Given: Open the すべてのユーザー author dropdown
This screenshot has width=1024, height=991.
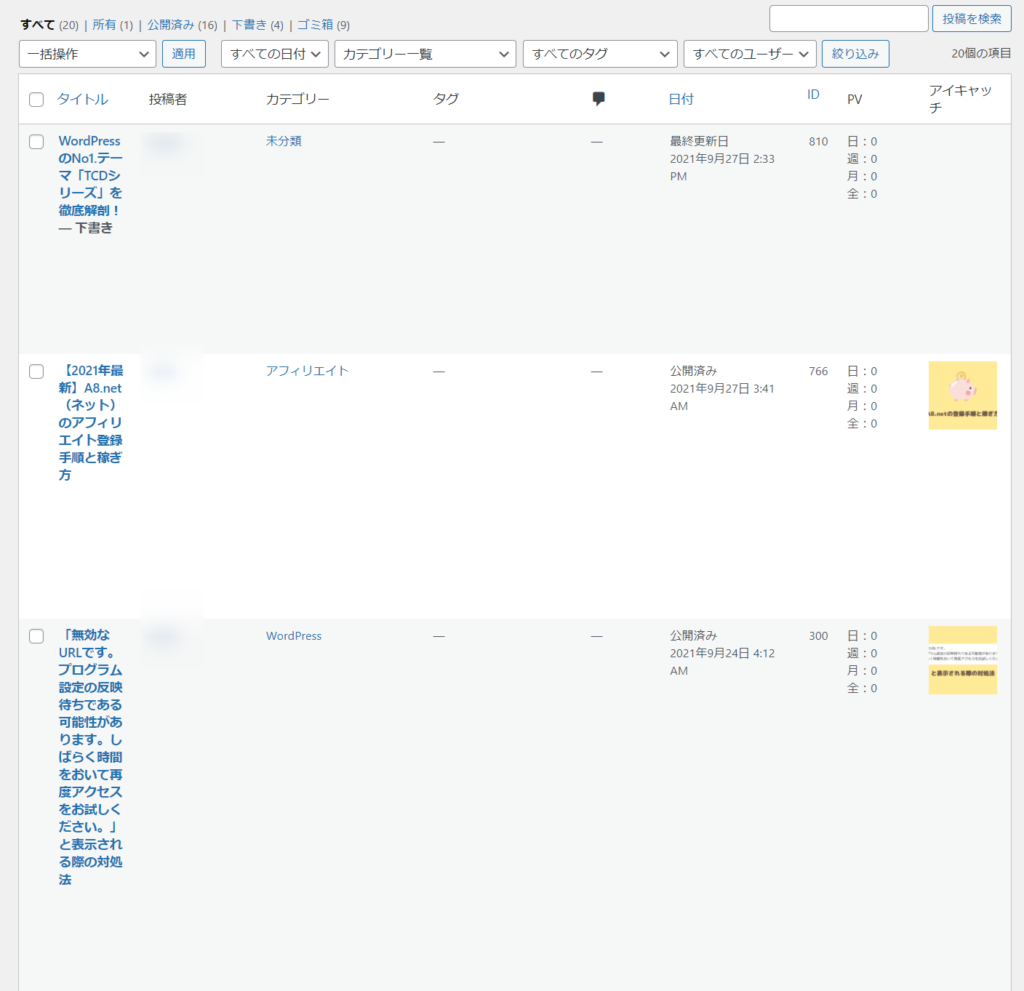Looking at the screenshot, I should (748, 54).
